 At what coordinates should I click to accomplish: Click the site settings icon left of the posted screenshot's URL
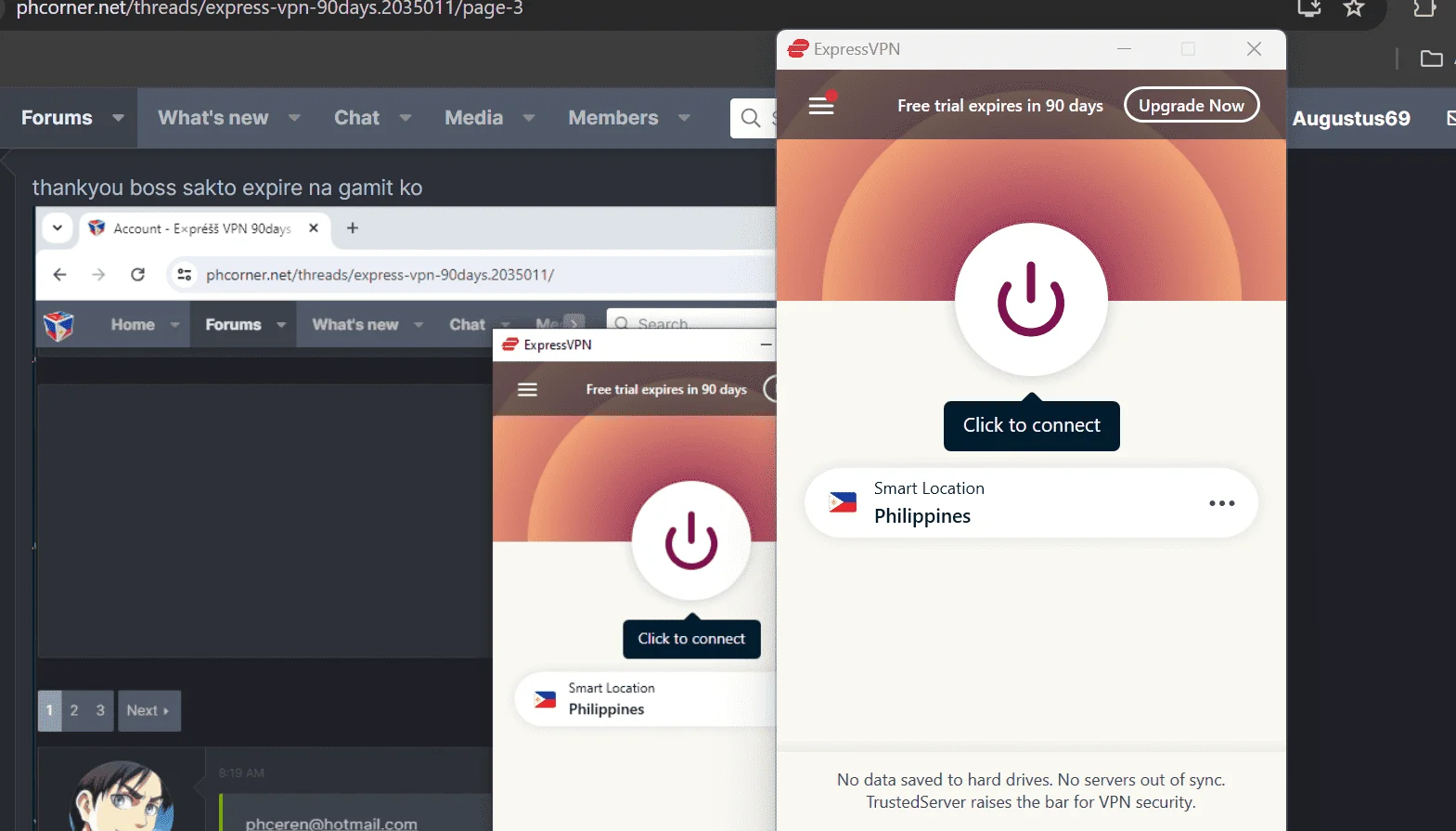point(185,275)
